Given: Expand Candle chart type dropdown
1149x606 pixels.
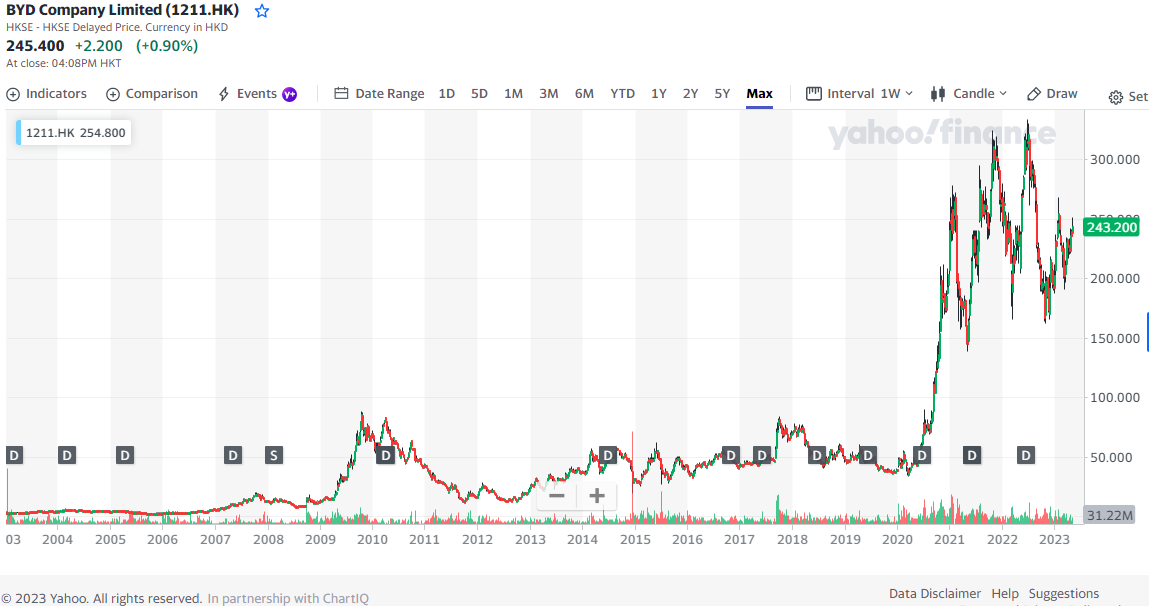Looking at the screenshot, I should click(x=968, y=94).
